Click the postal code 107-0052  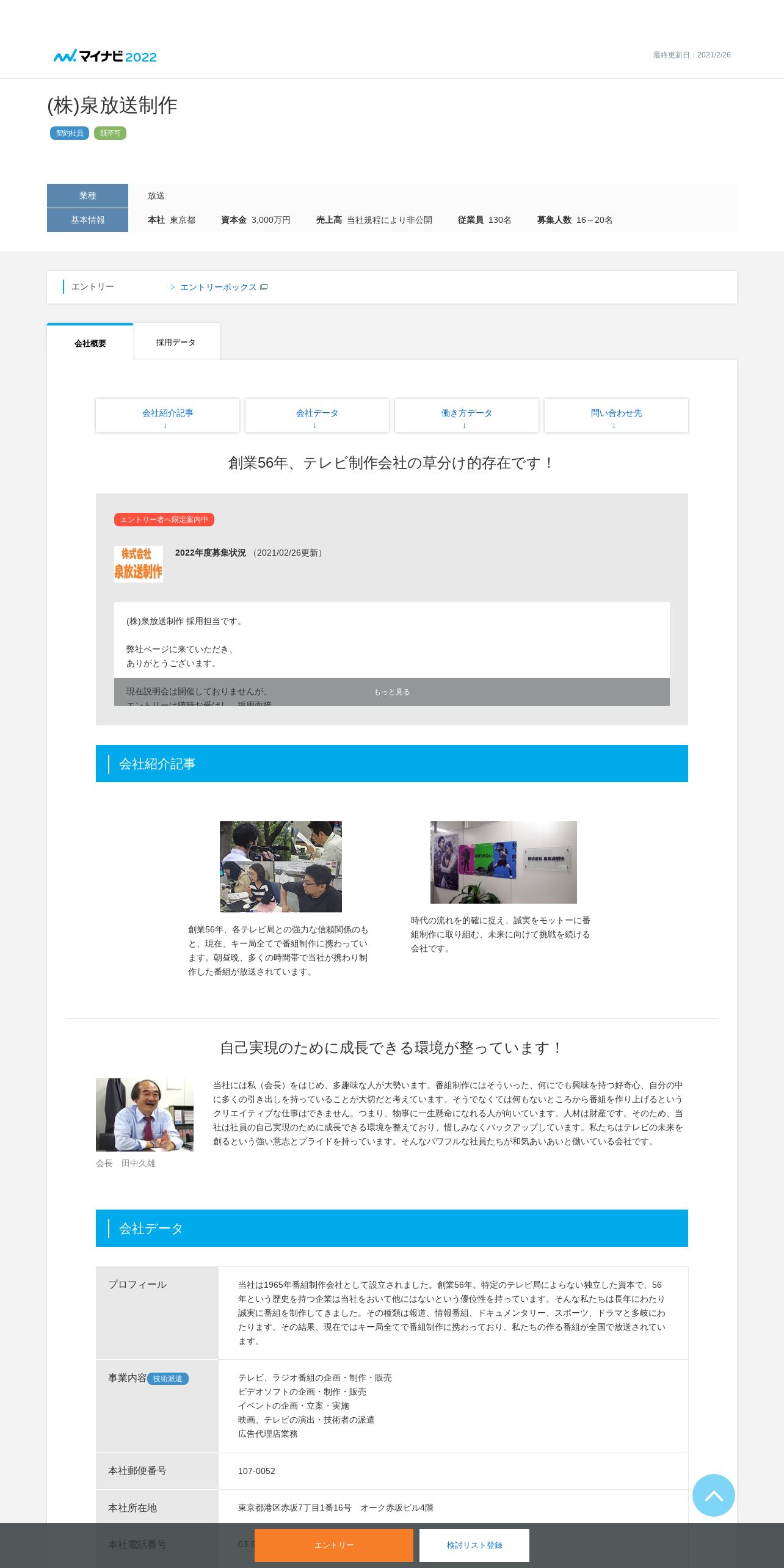point(256,1471)
